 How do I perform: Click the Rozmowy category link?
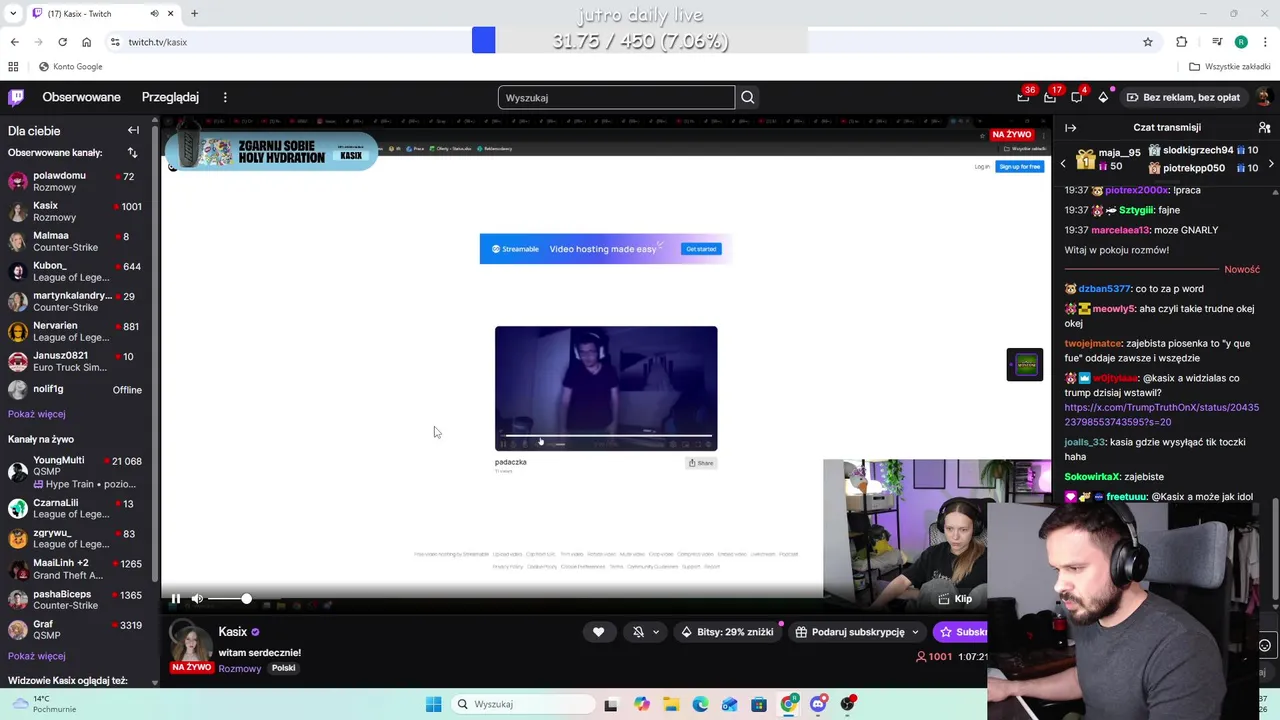[239, 668]
